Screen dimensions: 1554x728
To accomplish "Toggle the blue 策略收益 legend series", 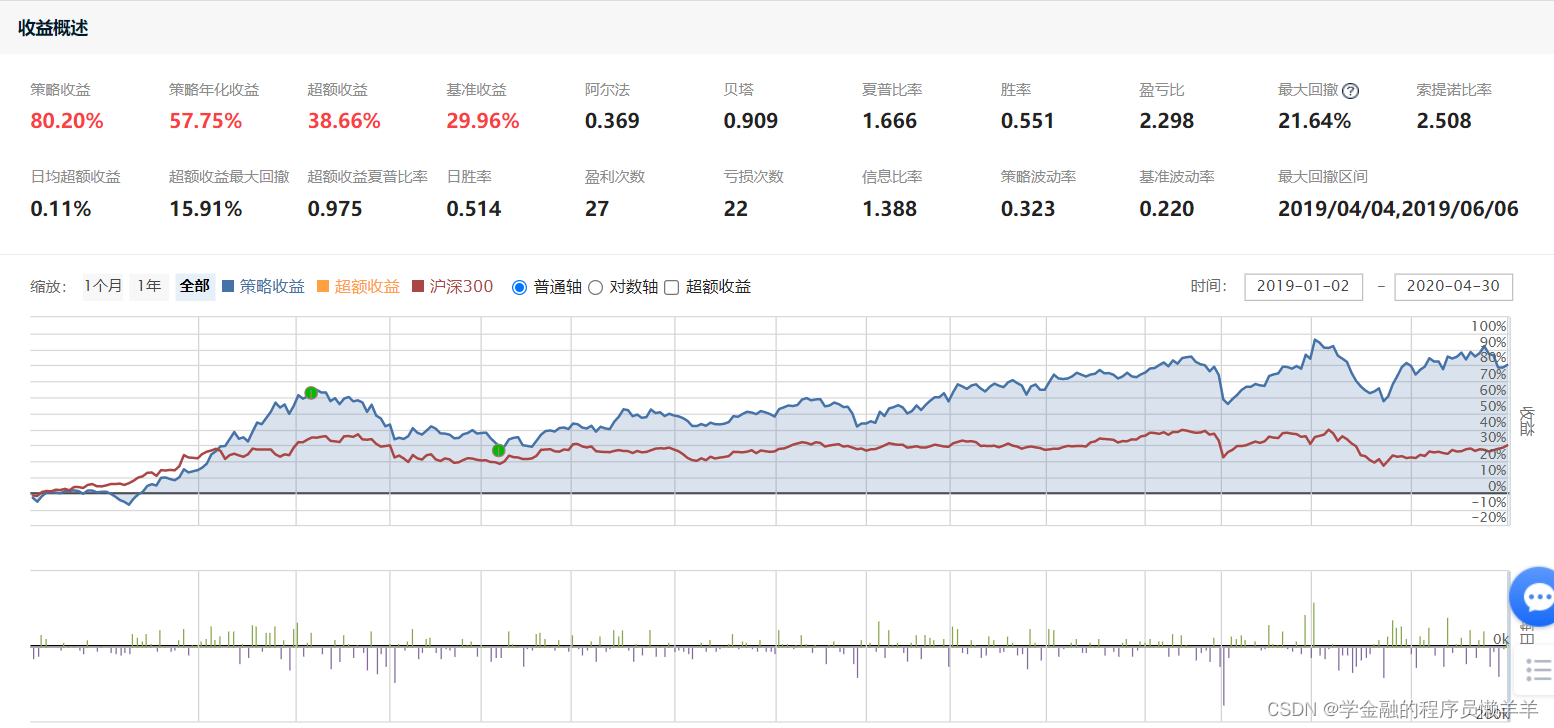I will [x=263, y=286].
